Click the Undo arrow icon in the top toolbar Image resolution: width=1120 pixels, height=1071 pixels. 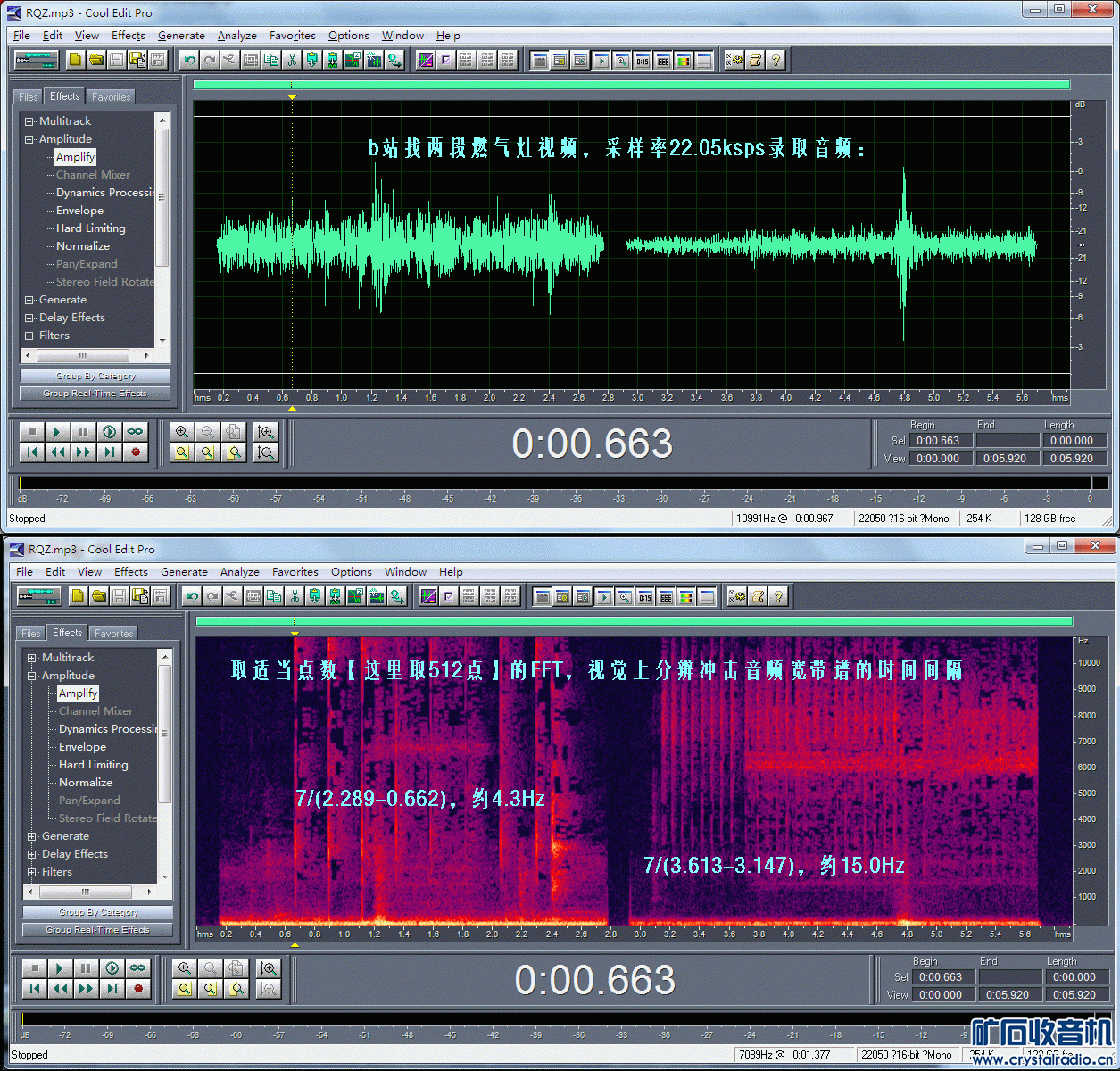[188, 60]
